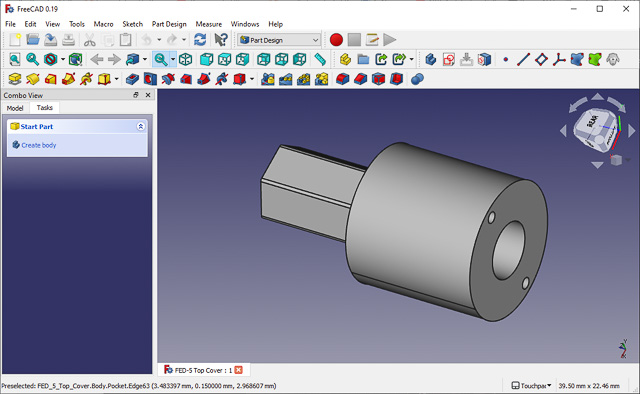This screenshot has height=394, width=640.
Task: Close the FED-5 Top Cover document tab
Action: [238, 370]
